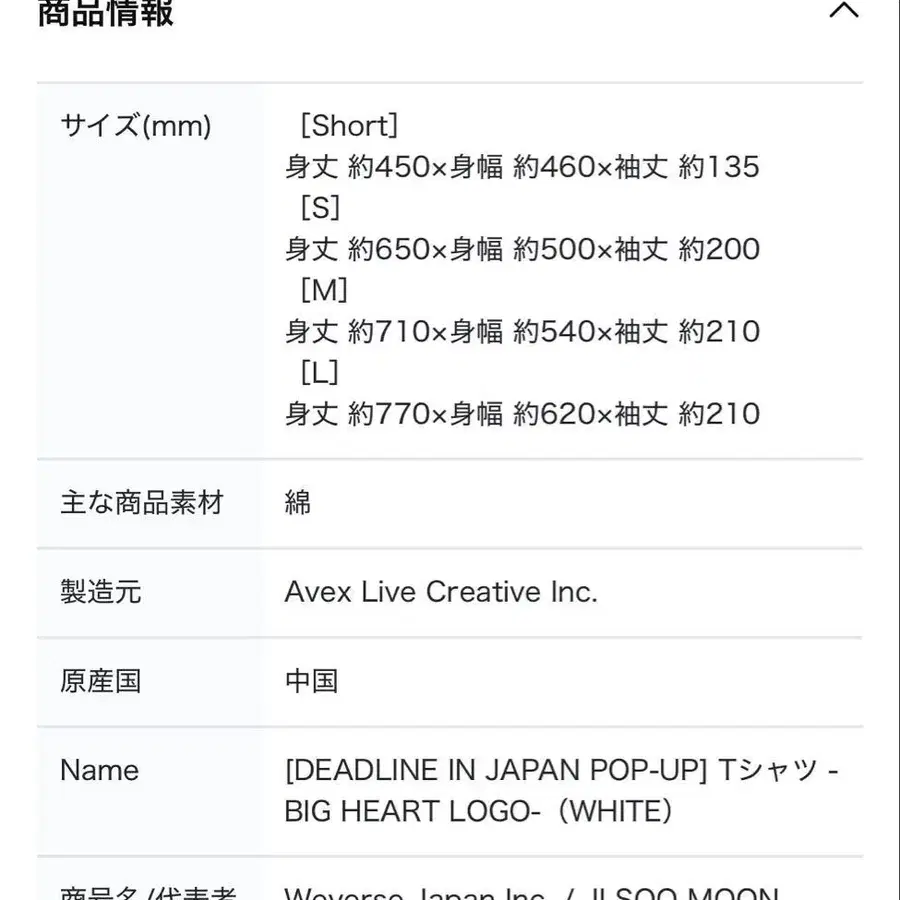
Task: Click the [Short] size entry
Action: (x=352, y=126)
